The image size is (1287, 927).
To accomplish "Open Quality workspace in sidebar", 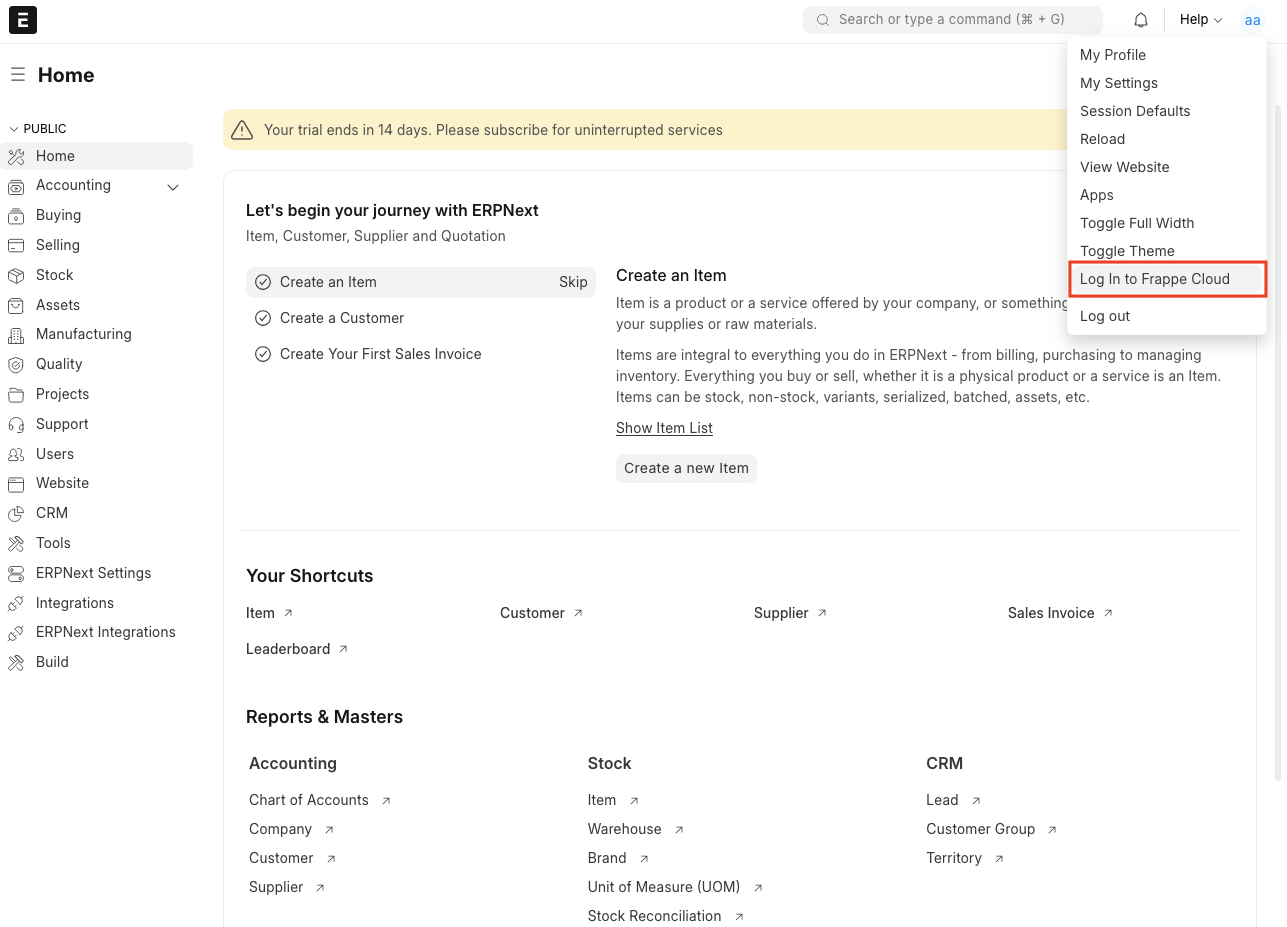I will [x=59, y=364].
